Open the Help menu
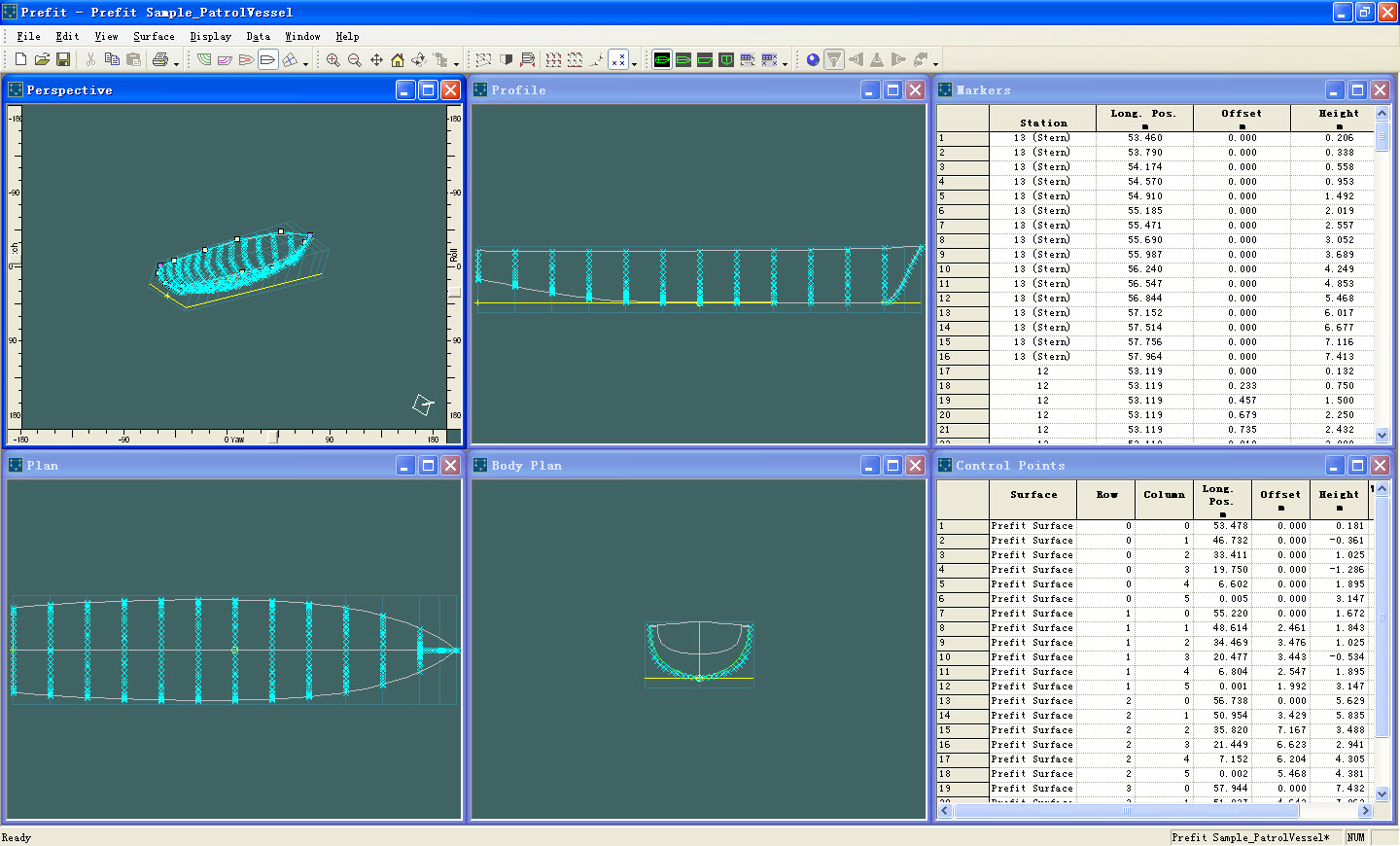 pos(347,36)
